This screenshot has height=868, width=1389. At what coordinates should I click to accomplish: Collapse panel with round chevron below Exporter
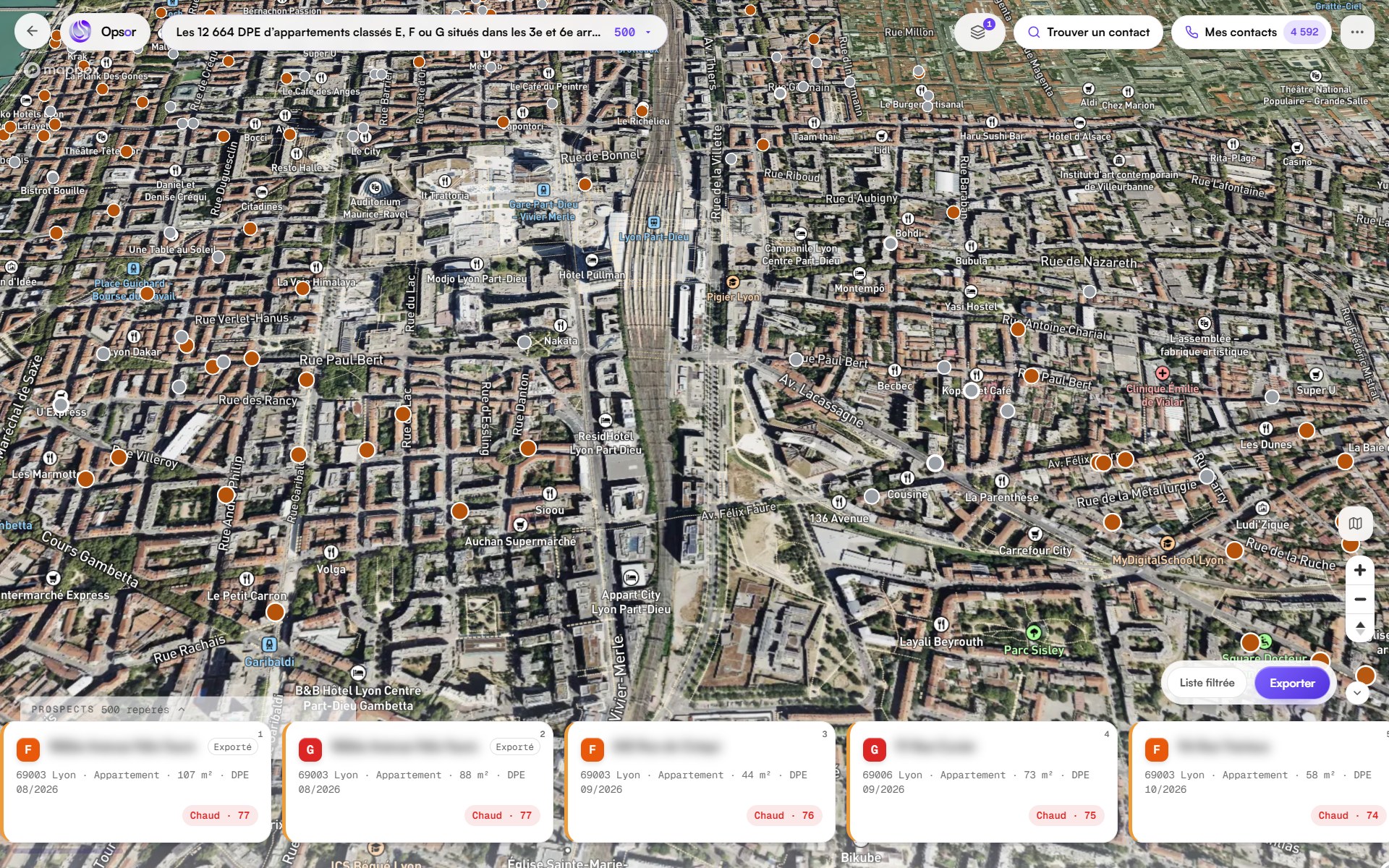pyautogui.click(x=1357, y=692)
